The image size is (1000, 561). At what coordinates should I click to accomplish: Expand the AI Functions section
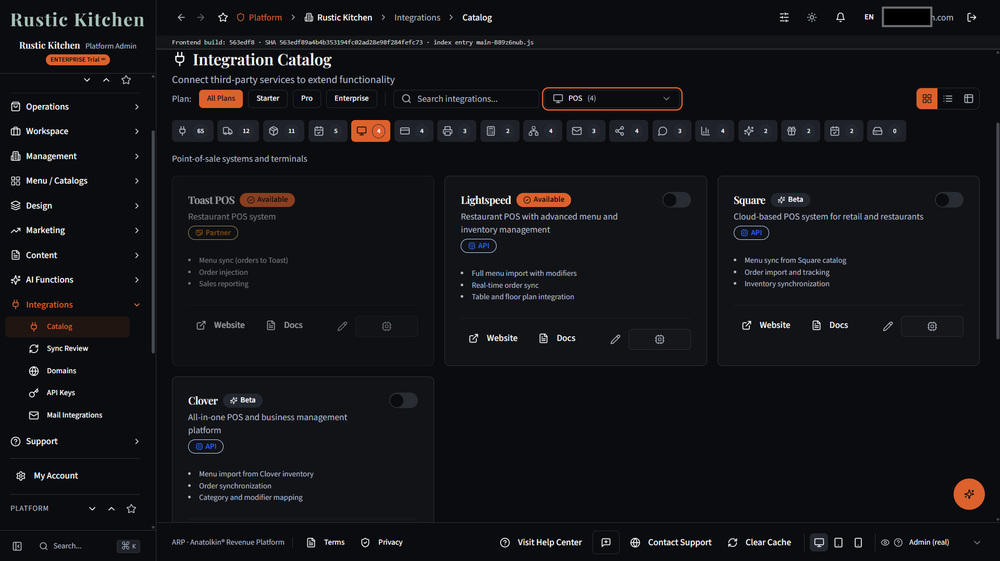(75, 280)
